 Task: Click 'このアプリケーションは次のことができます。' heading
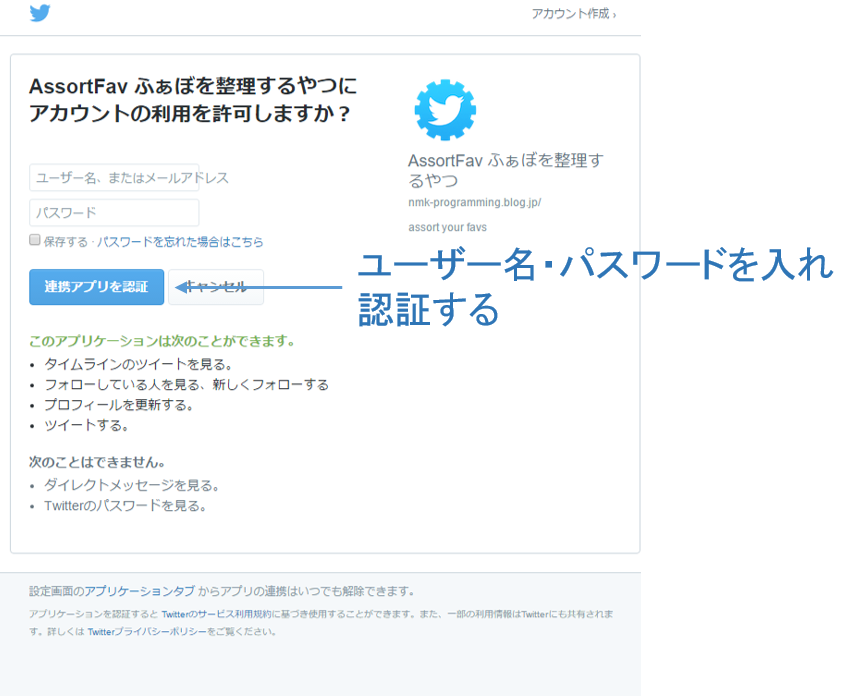[x=162, y=341]
